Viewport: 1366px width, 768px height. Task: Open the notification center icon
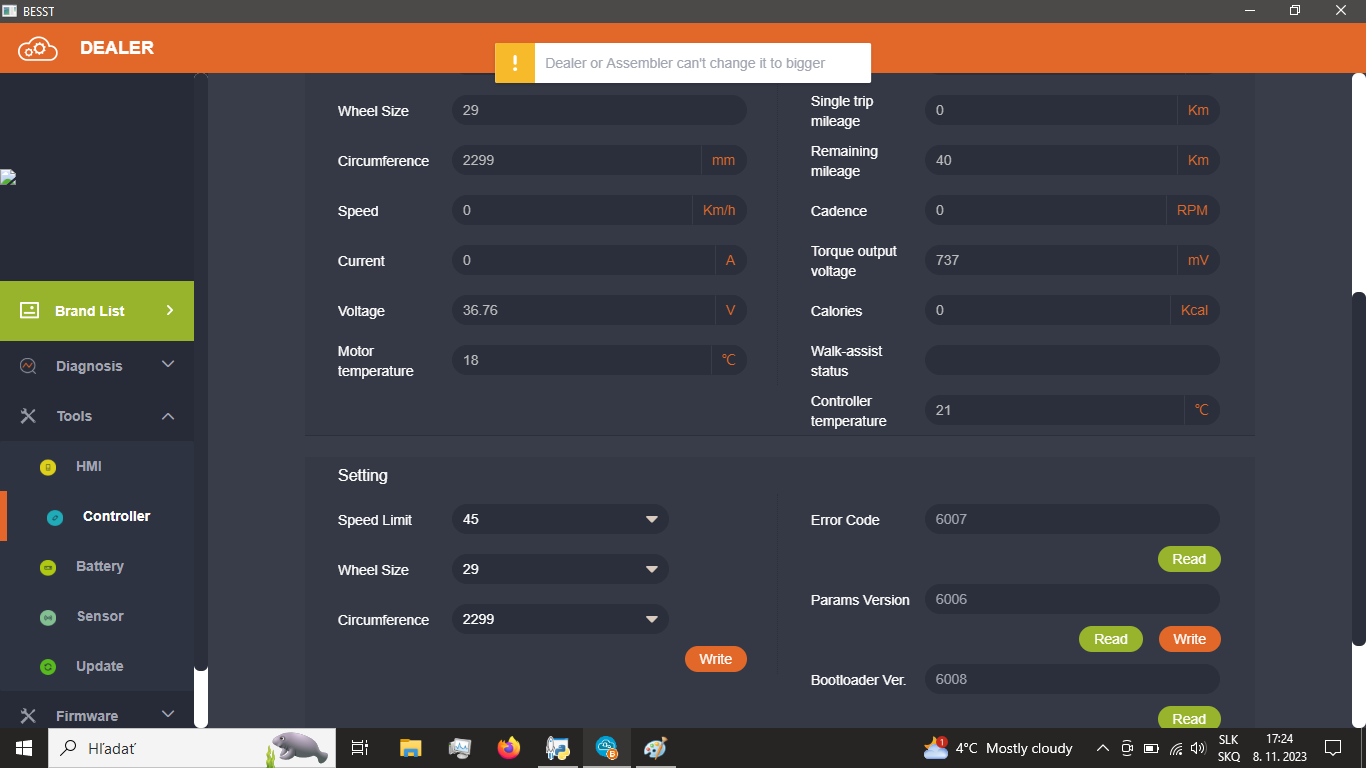1333,748
